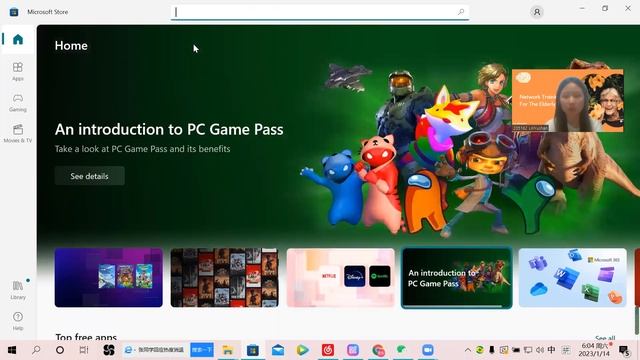Open the Help page
640x360 pixels.
pyautogui.click(x=18, y=321)
